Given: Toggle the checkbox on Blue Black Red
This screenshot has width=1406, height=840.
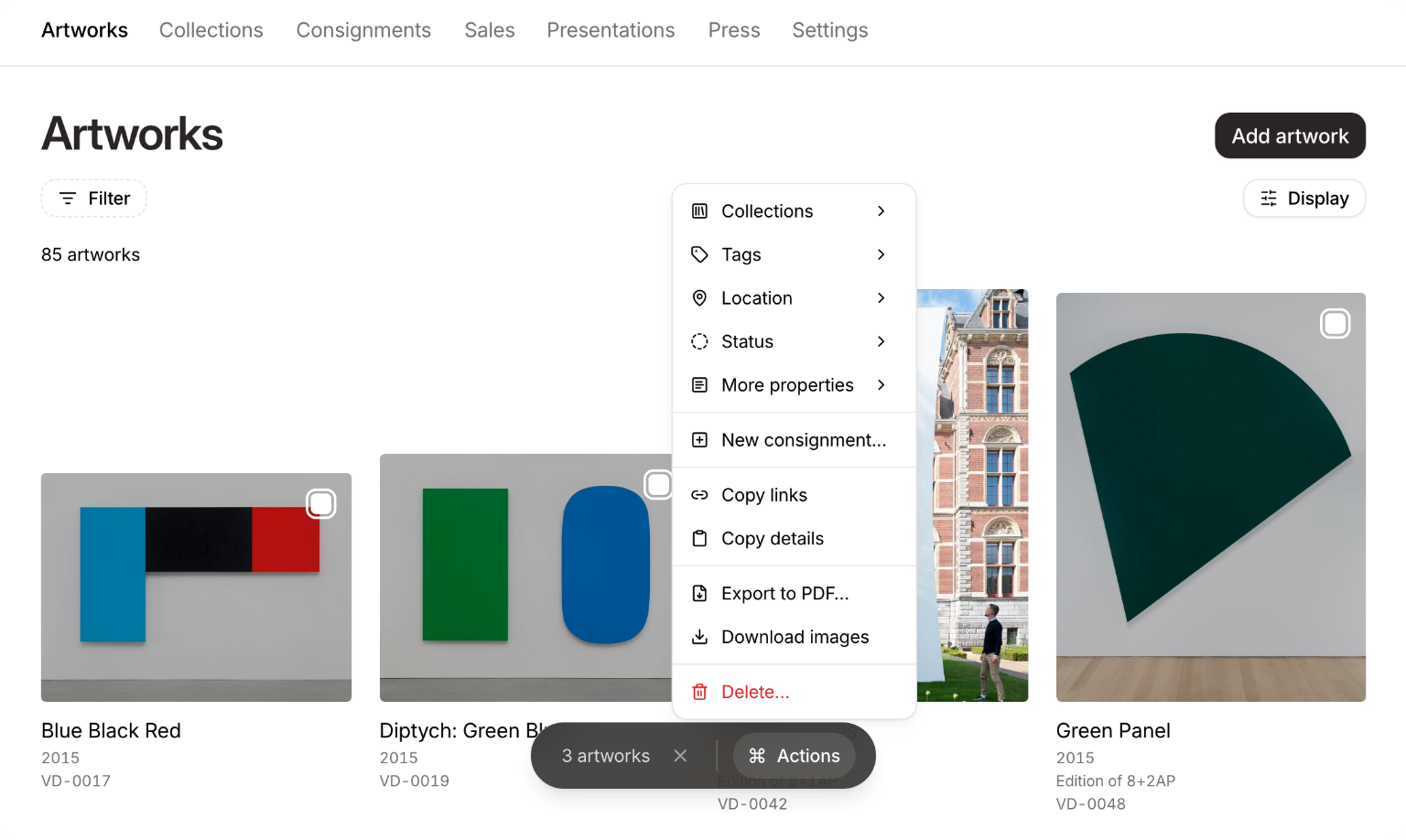Looking at the screenshot, I should tap(321, 504).
